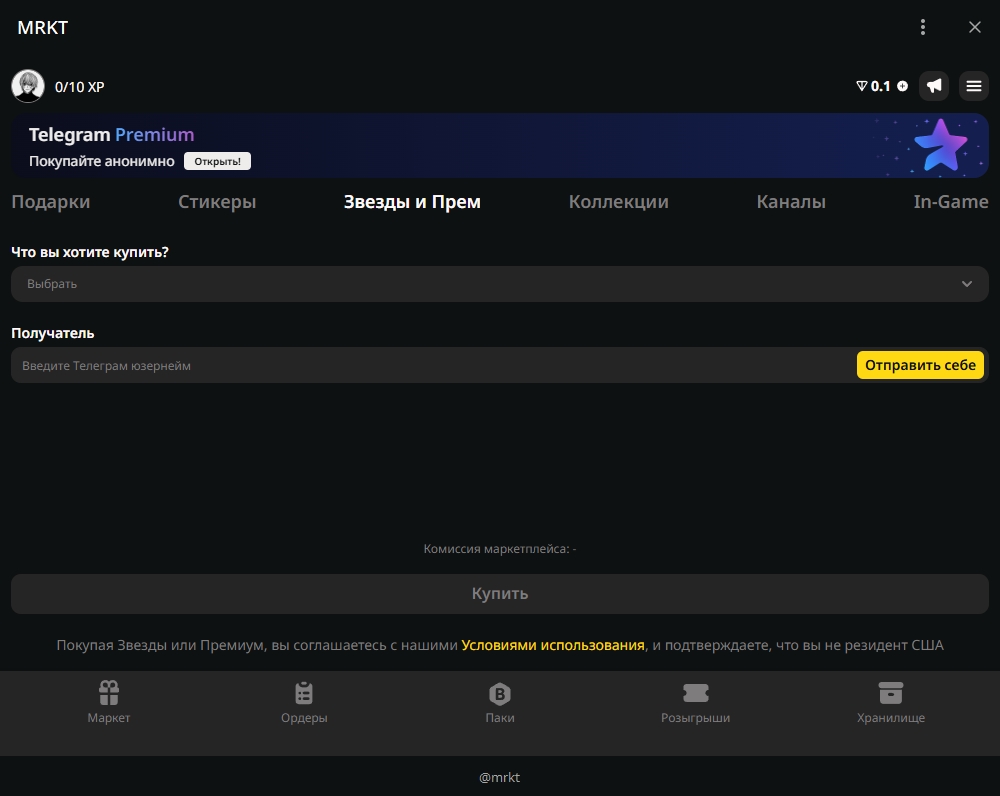The width and height of the screenshot is (1000, 796).
Task: Click the Открыть! button on banner
Action: [x=217, y=161]
